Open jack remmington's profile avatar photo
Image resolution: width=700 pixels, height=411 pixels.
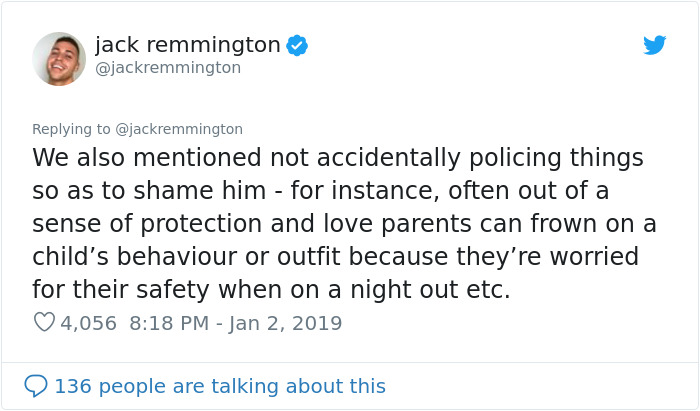[59, 58]
